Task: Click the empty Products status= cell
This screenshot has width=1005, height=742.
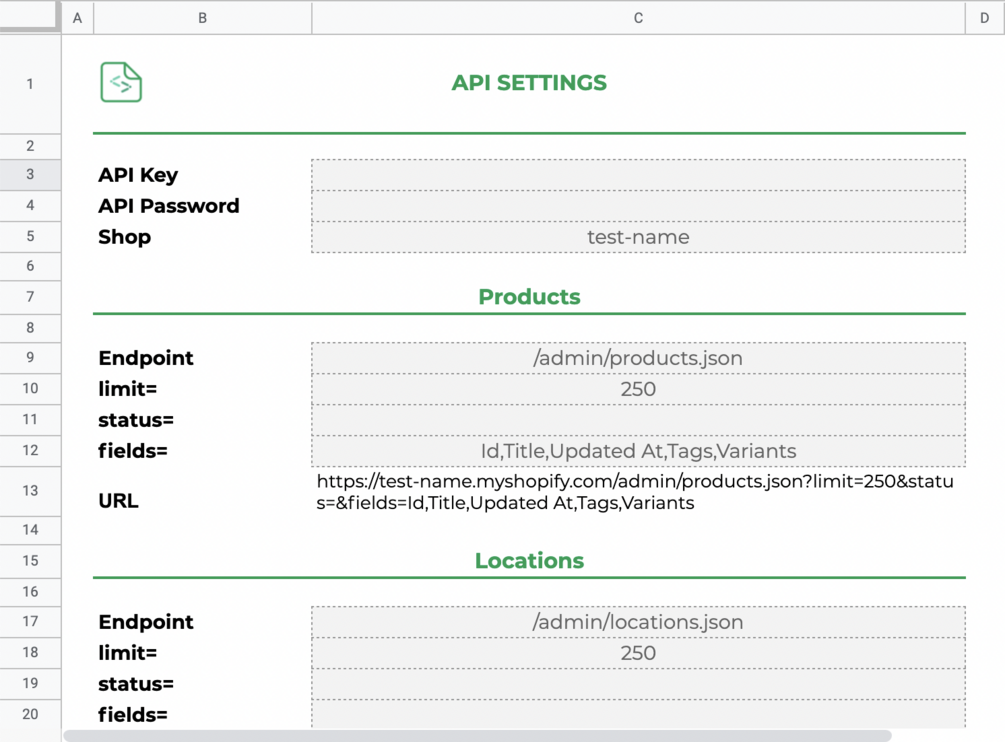Action: [638, 420]
